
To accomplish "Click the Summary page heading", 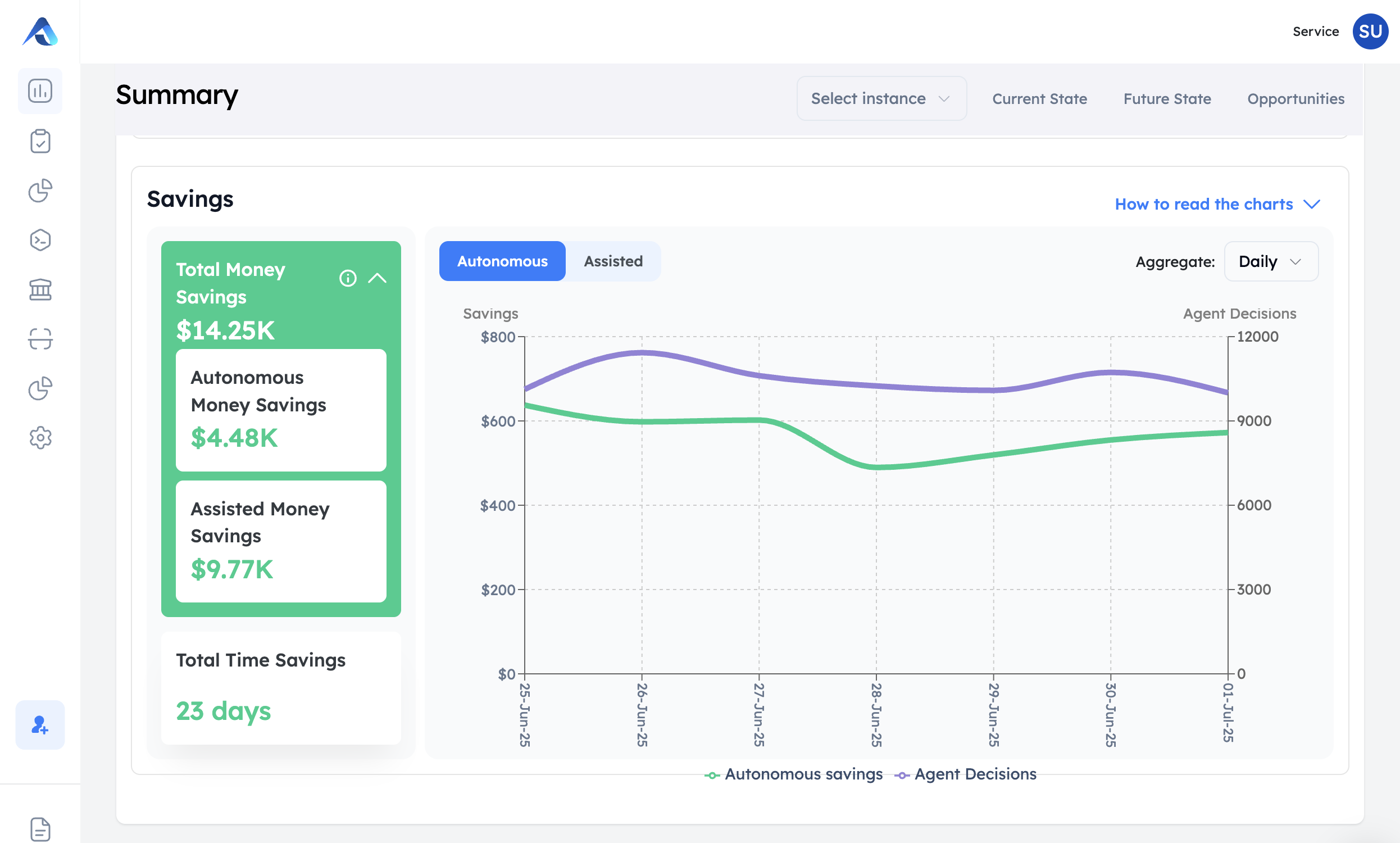I will click(x=177, y=95).
